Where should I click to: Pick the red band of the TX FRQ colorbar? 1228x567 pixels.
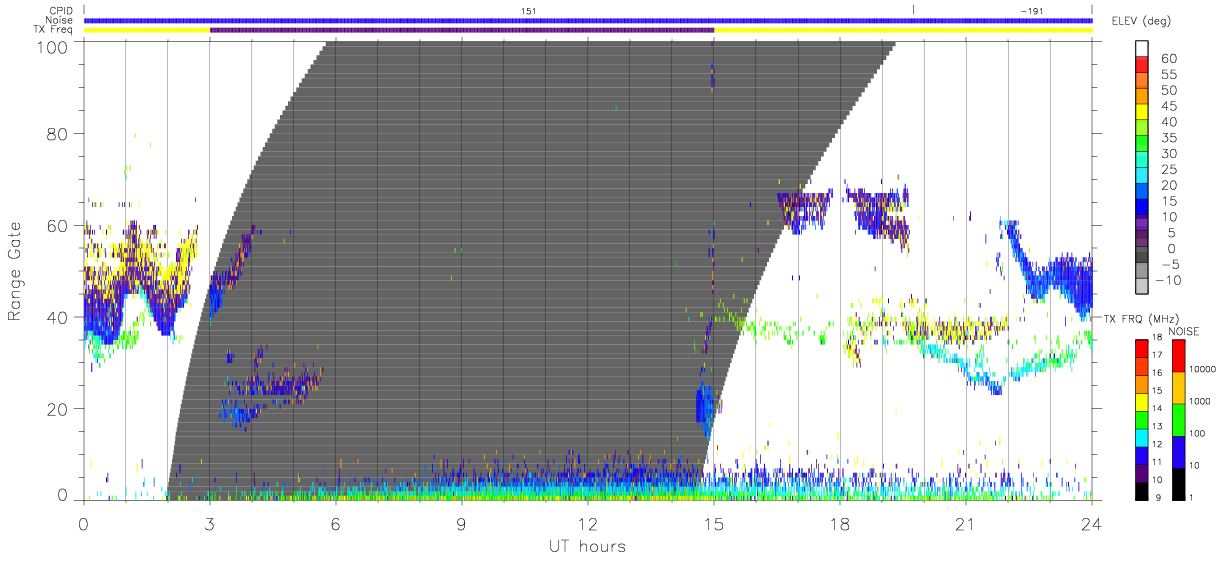tap(1142, 348)
